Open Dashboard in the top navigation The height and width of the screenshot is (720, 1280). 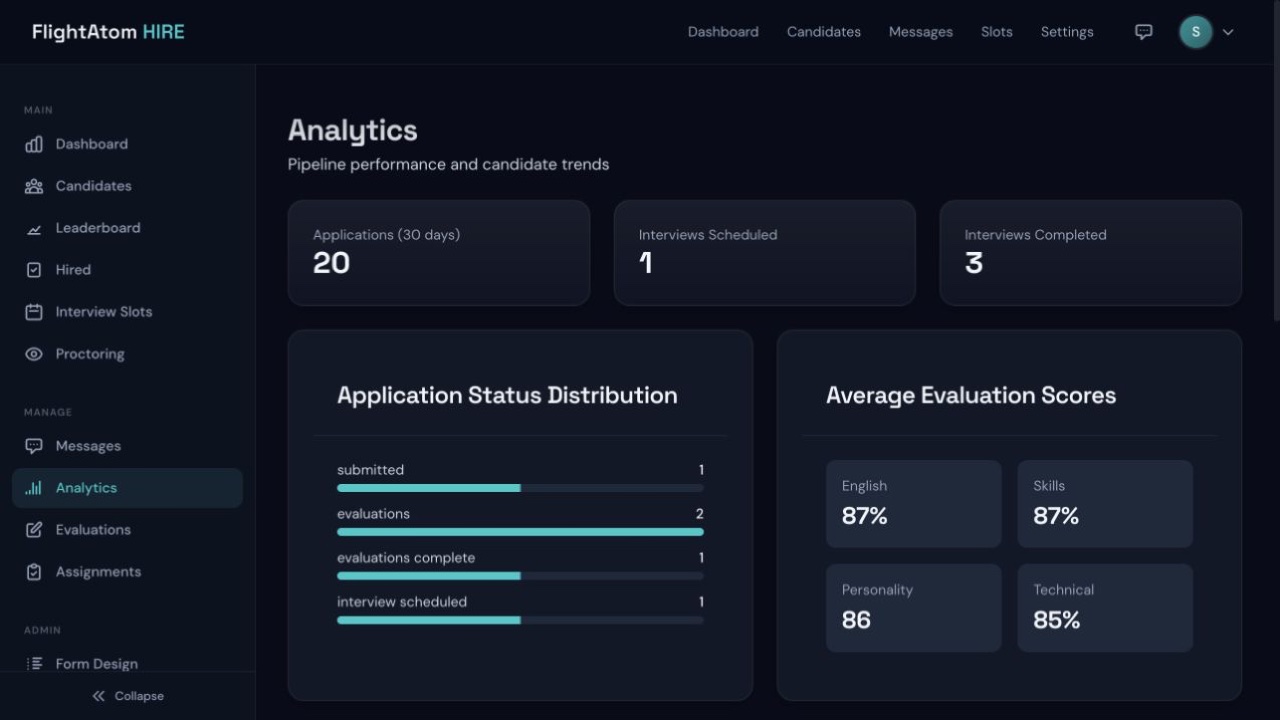pyautogui.click(x=723, y=32)
